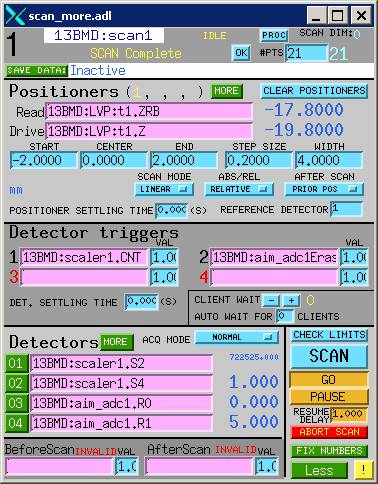Click CLEAR POSITIONERS button
Image resolution: width=378 pixels, height=484 pixels.
[x=314, y=91]
